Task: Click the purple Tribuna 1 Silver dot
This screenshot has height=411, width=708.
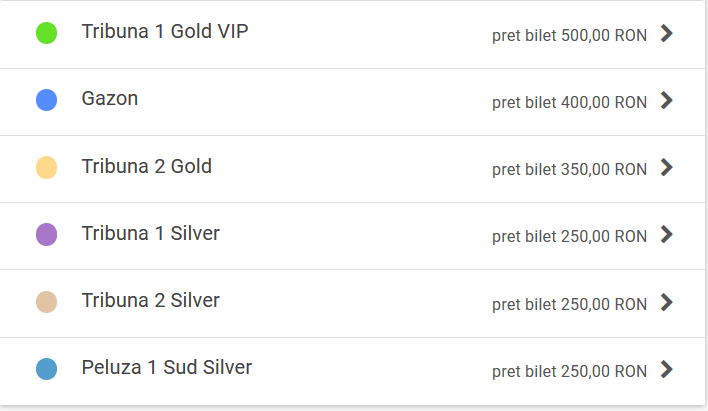Action: [x=46, y=235]
